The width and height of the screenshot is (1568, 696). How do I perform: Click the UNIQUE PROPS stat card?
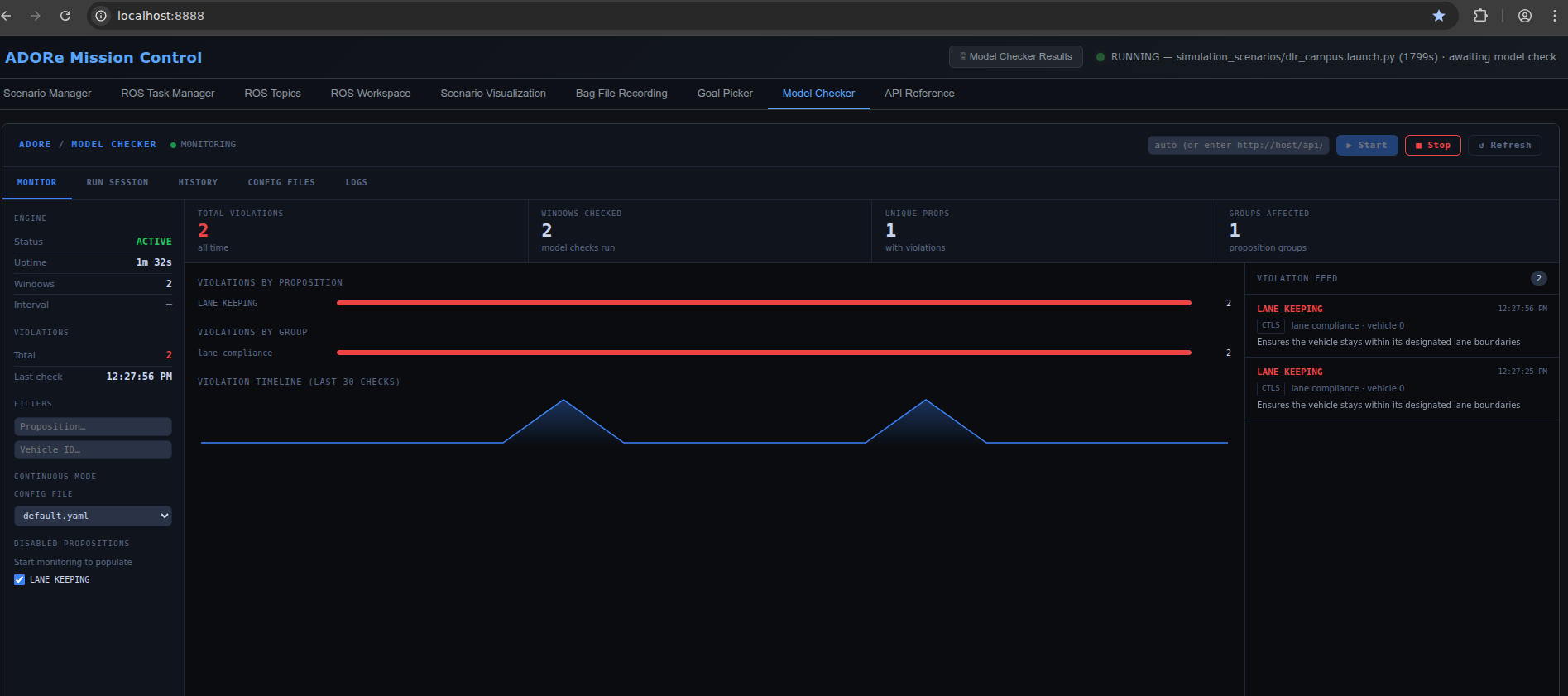click(x=1043, y=231)
